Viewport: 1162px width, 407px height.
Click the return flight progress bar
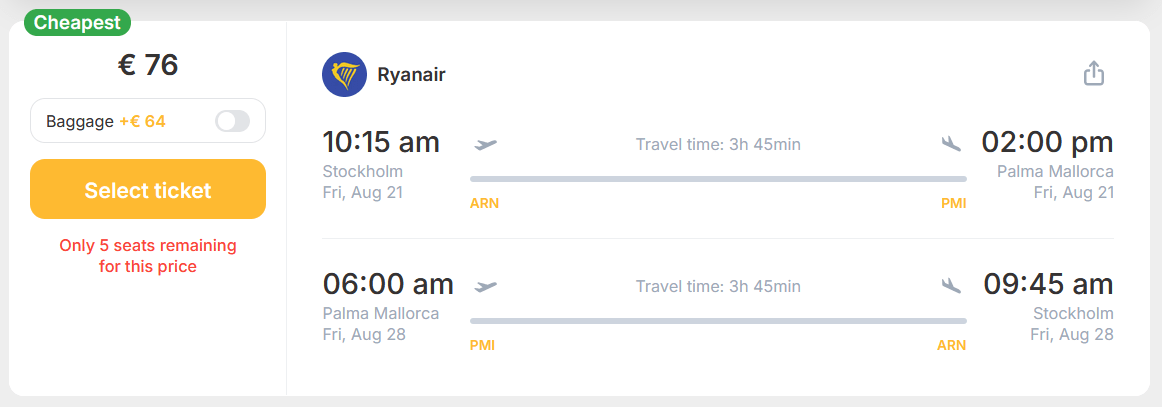click(x=718, y=321)
